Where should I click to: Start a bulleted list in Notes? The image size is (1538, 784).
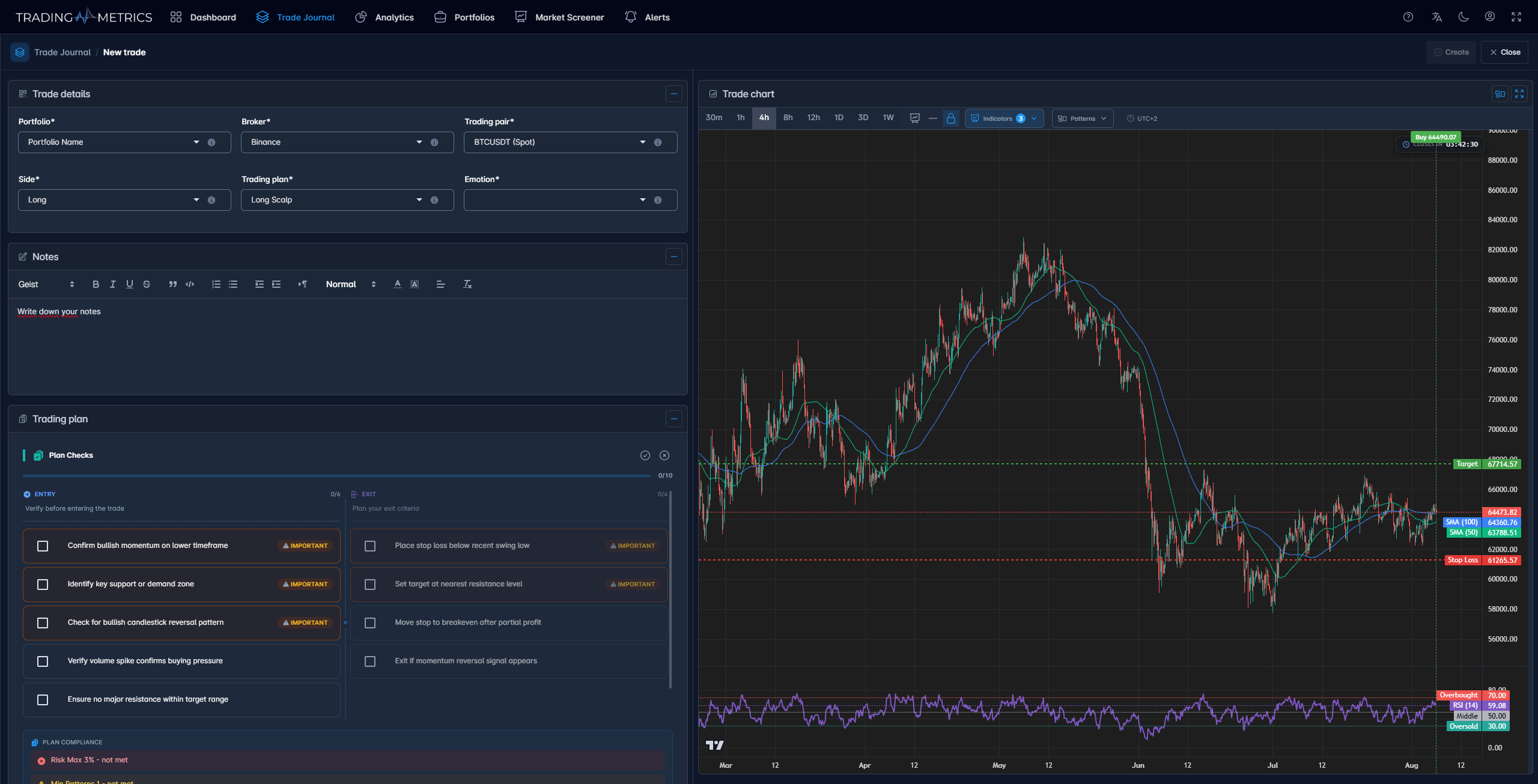click(x=233, y=284)
